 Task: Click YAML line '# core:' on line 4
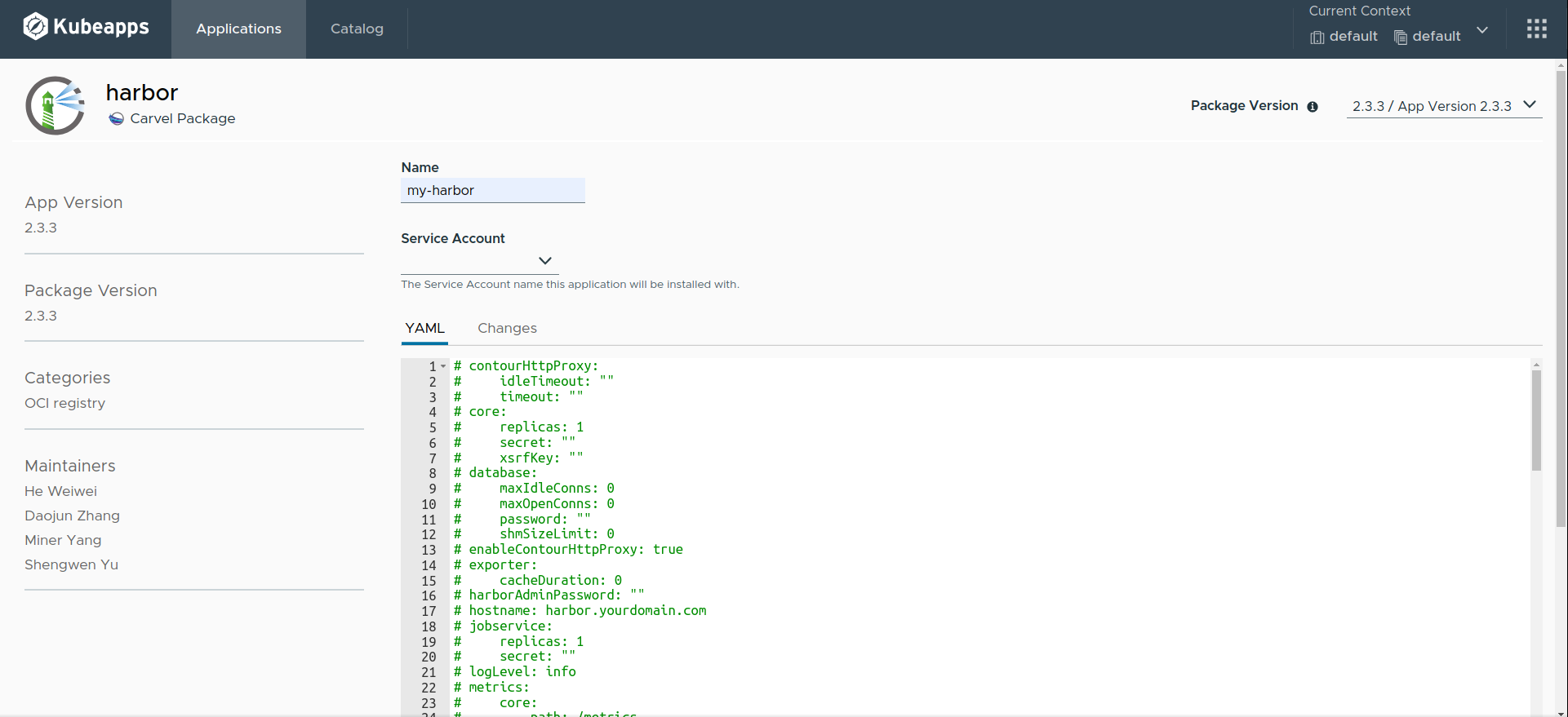click(x=480, y=412)
